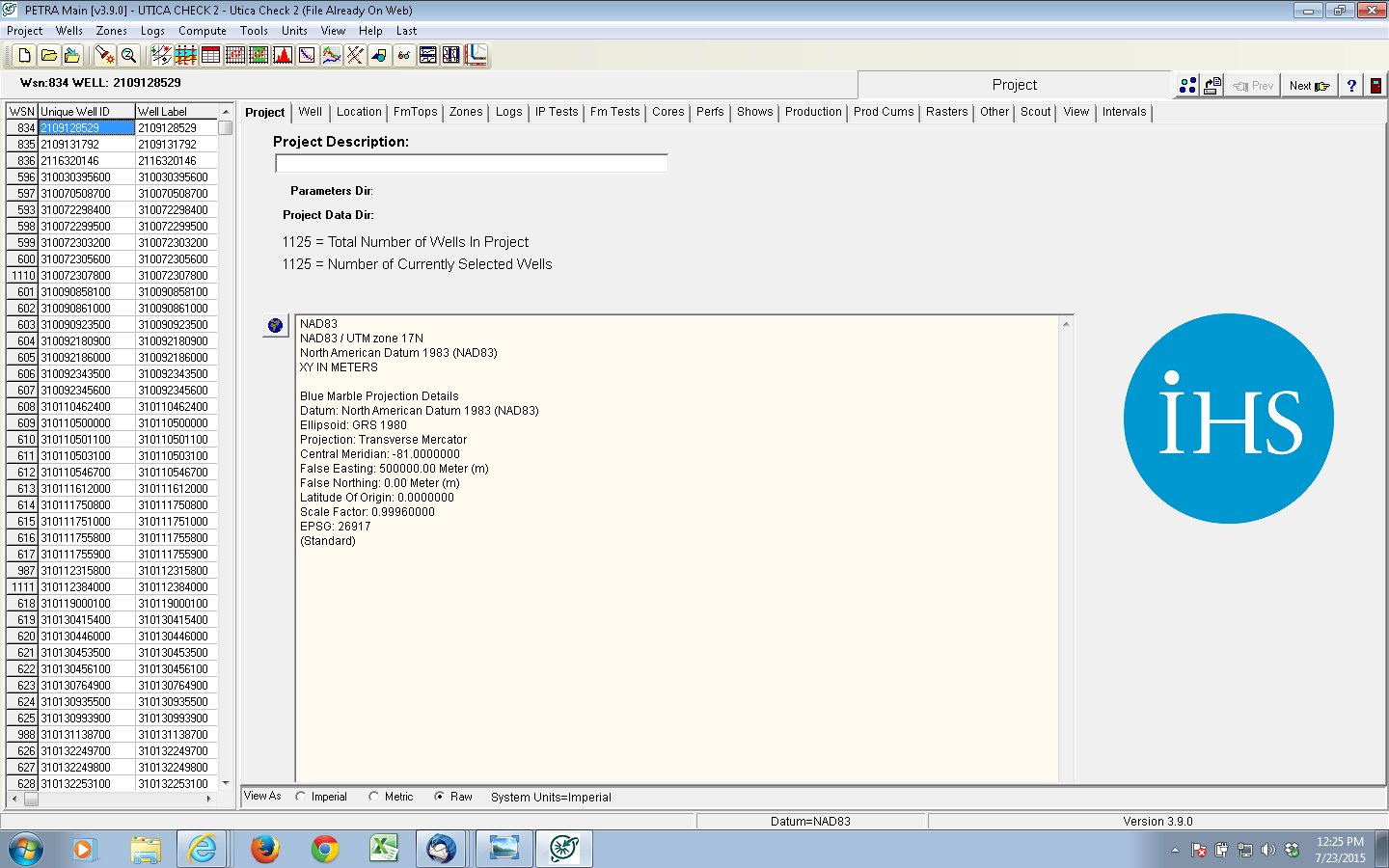Click the new project blank page icon
The height and width of the screenshot is (868, 1389).
24,55
